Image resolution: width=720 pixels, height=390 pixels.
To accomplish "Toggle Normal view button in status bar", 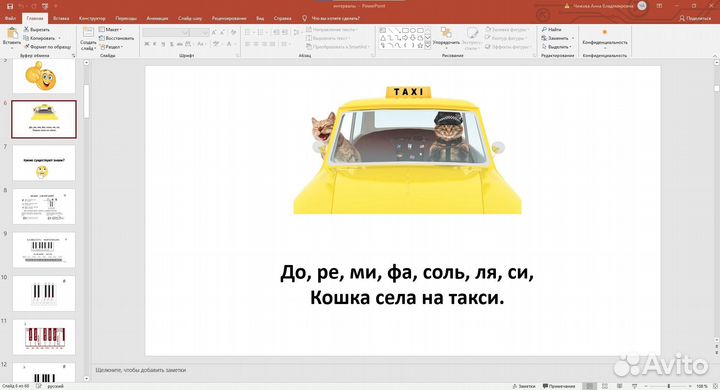I will click(590, 386).
